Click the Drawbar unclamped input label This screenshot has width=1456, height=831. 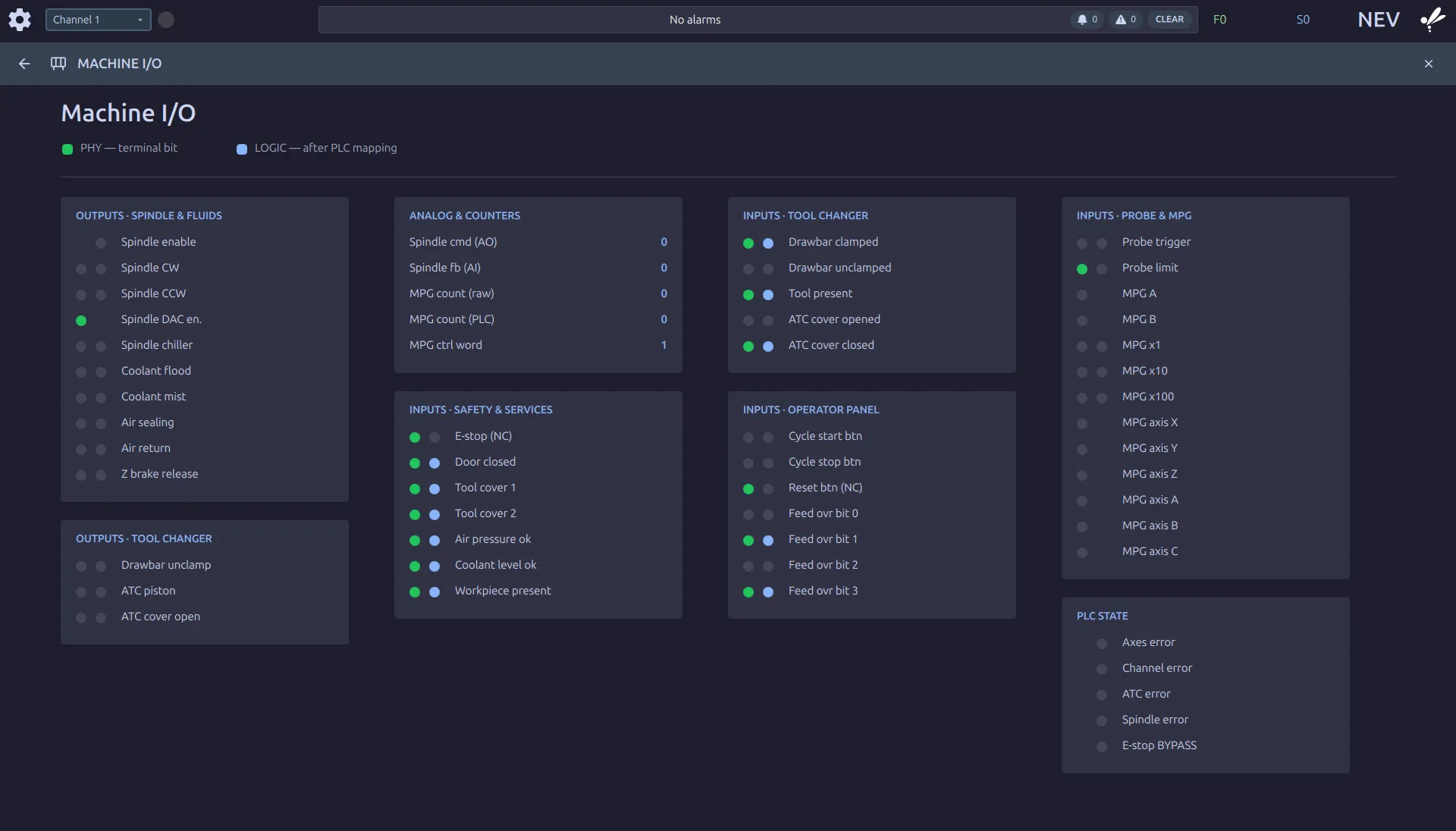click(839, 268)
